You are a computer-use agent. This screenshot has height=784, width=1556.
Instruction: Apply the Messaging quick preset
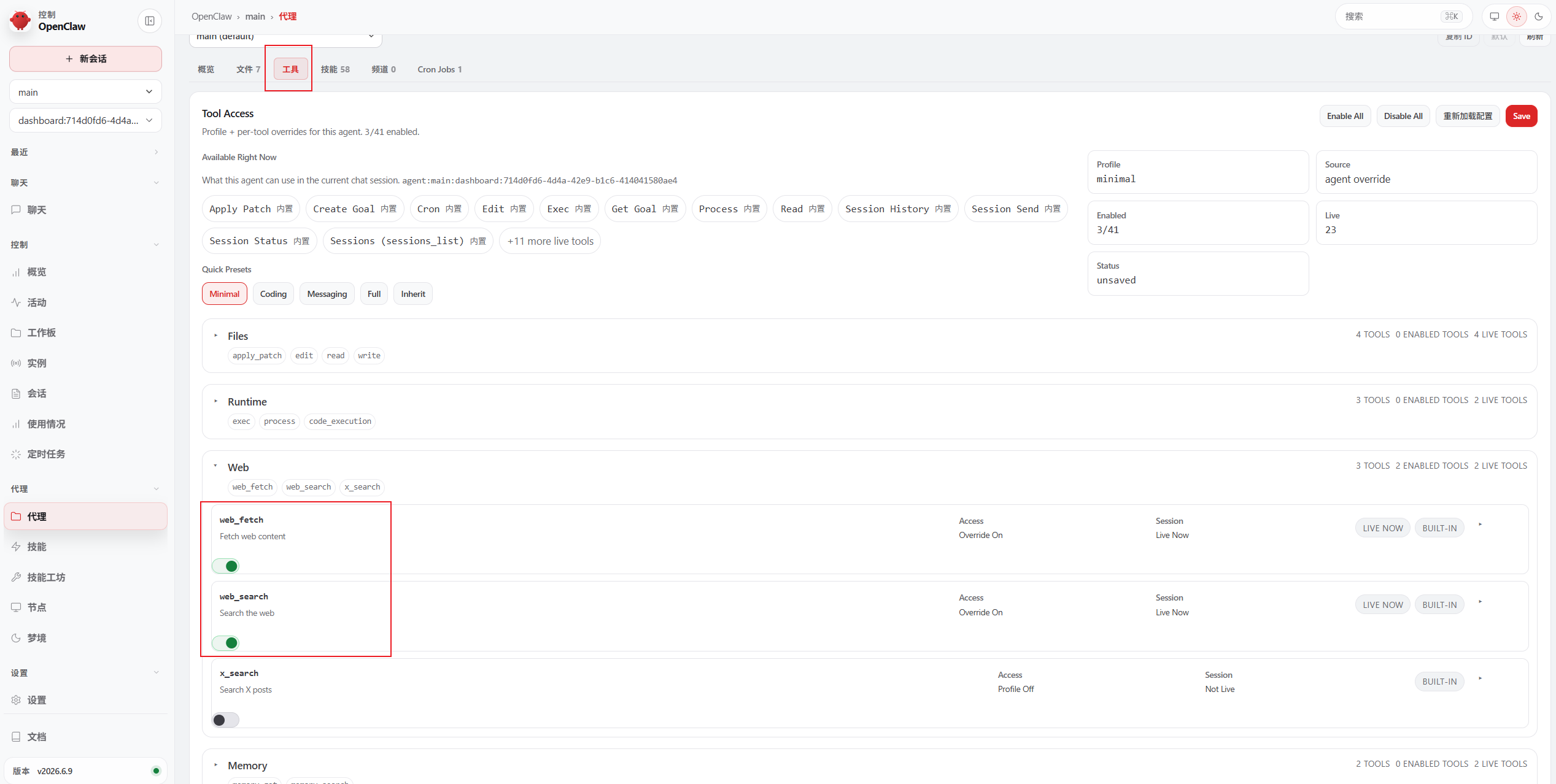pyautogui.click(x=327, y=294)
